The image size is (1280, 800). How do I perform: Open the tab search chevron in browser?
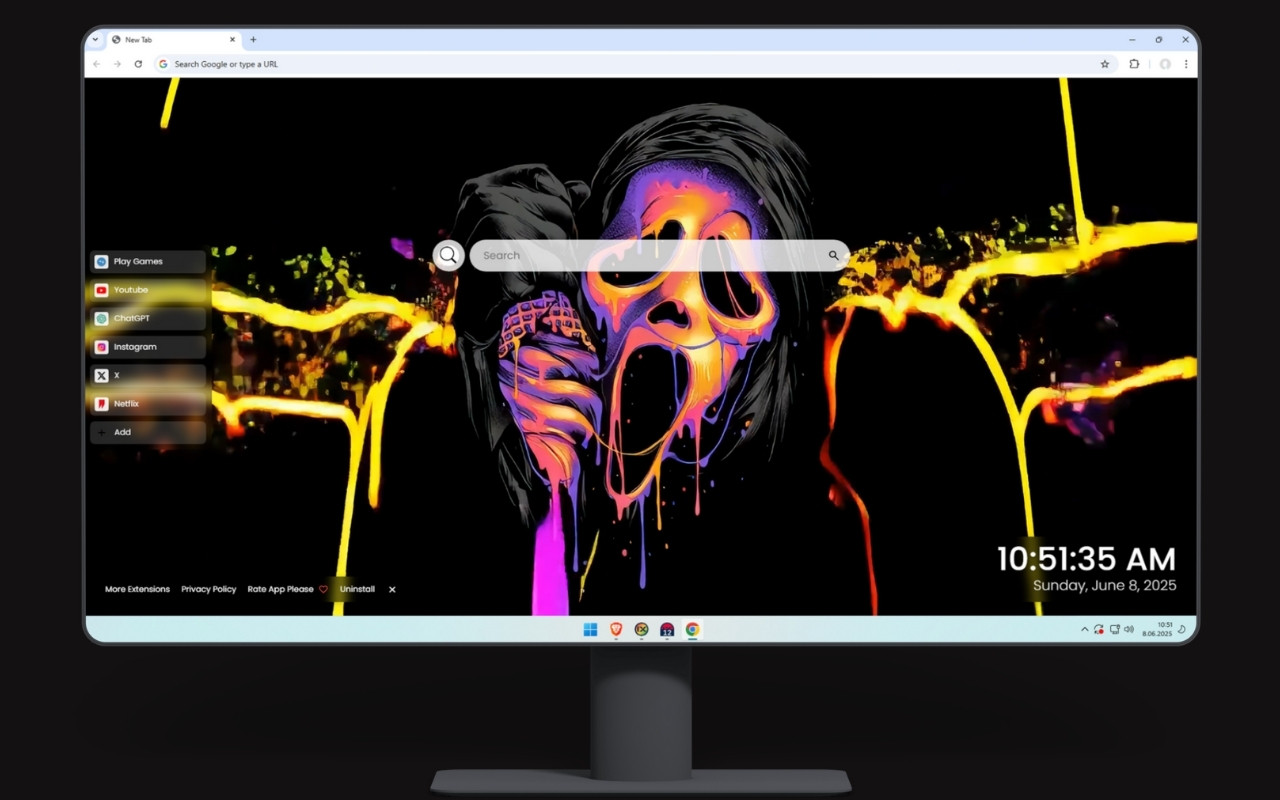[96, 39]
